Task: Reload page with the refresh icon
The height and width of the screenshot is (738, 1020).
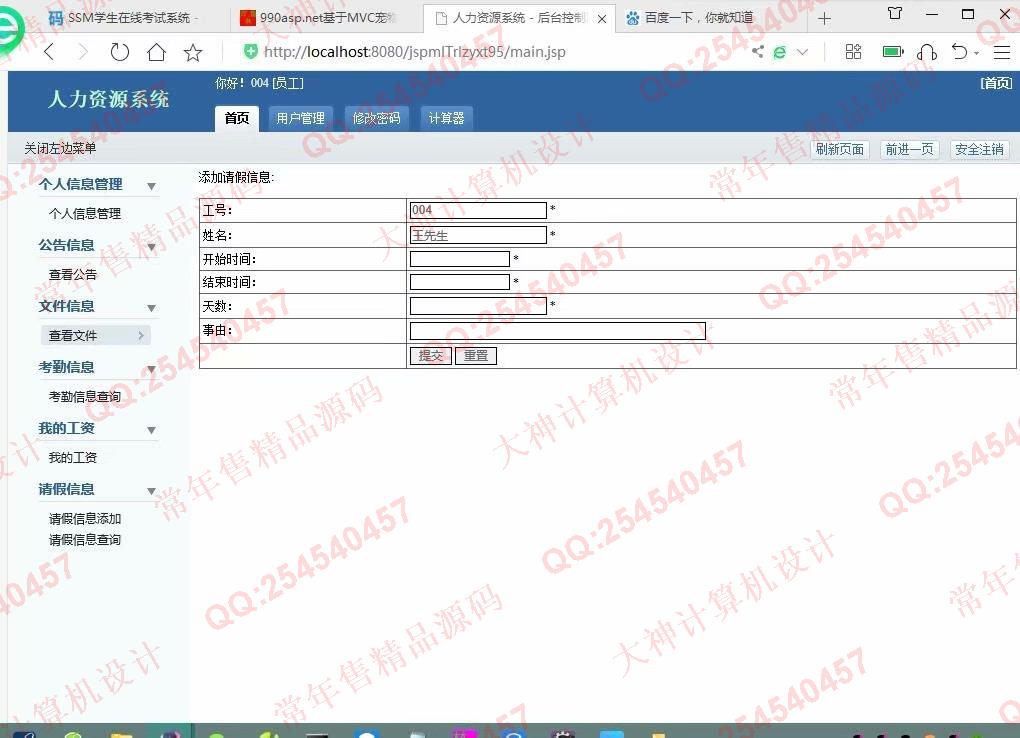Action: tap(120, 52)
